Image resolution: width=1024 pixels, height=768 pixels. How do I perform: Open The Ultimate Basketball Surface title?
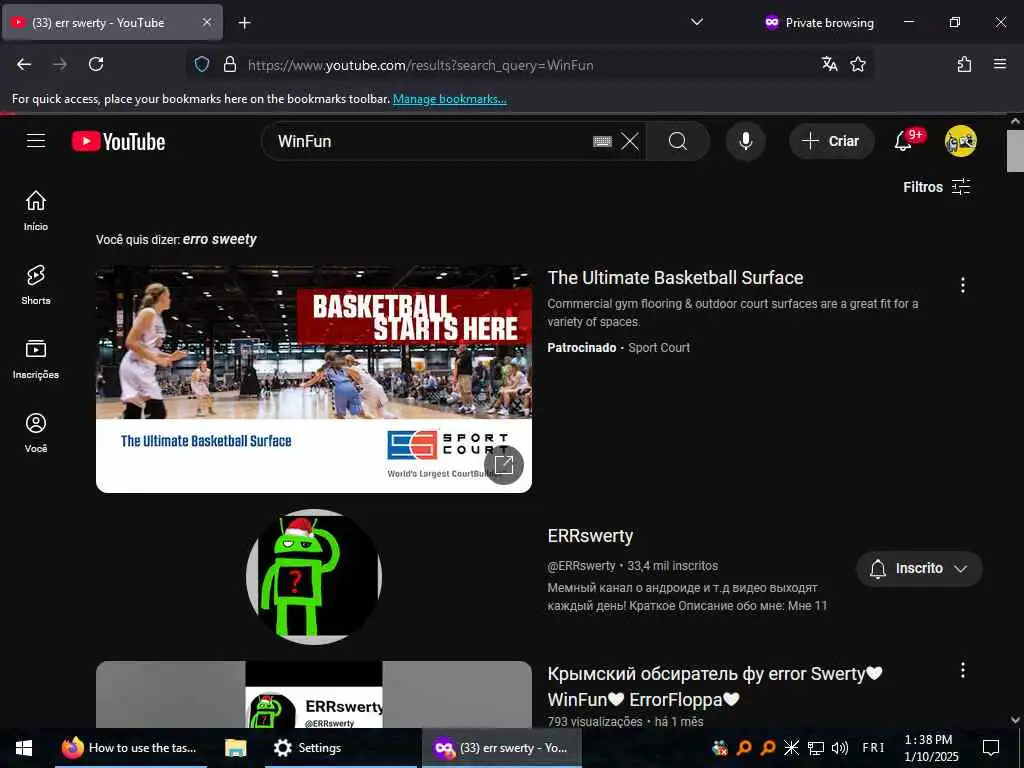pos(675,278)
